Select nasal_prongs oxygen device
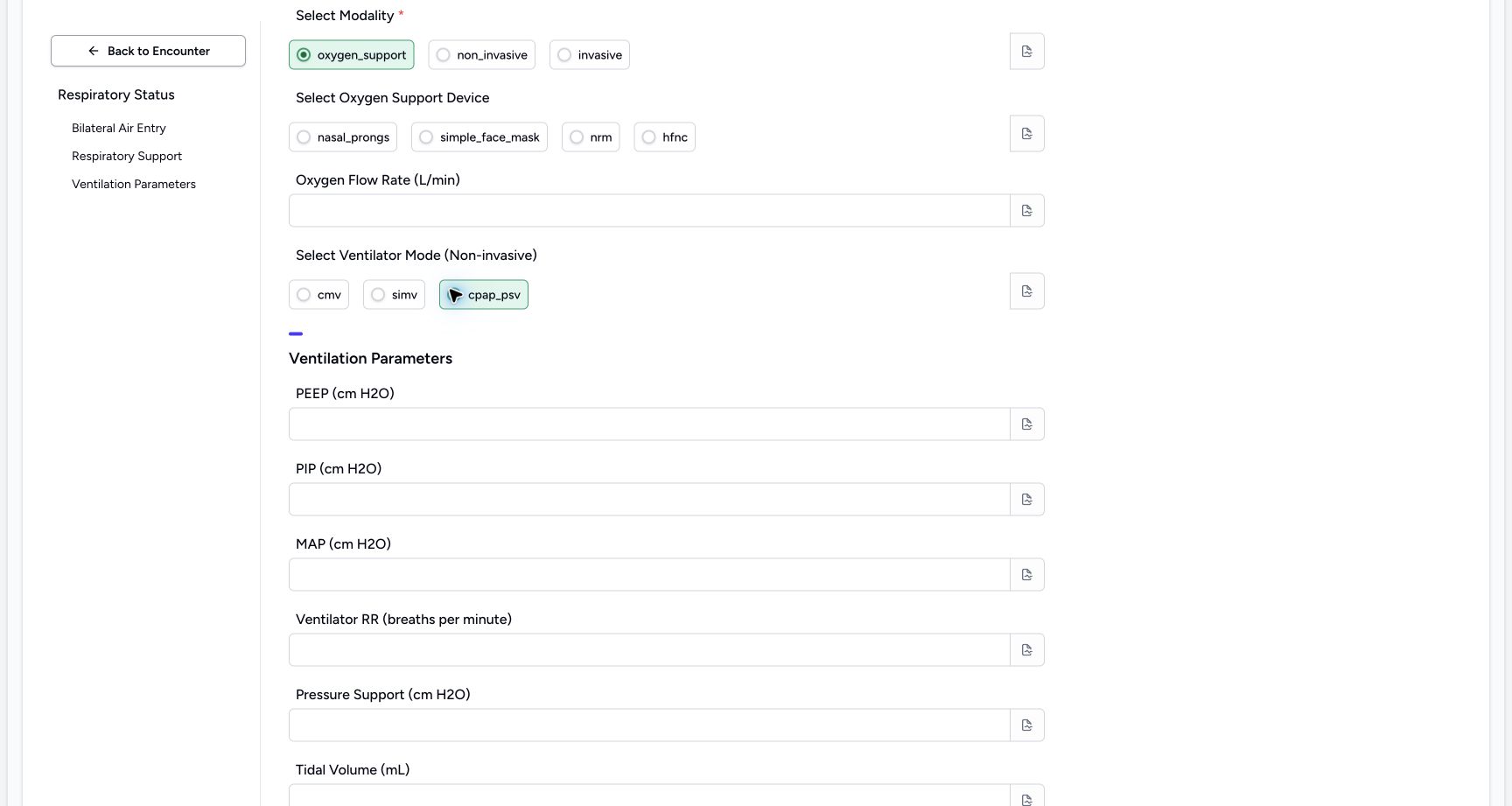Screen dimensions: 1512x806 click(343, 137)
